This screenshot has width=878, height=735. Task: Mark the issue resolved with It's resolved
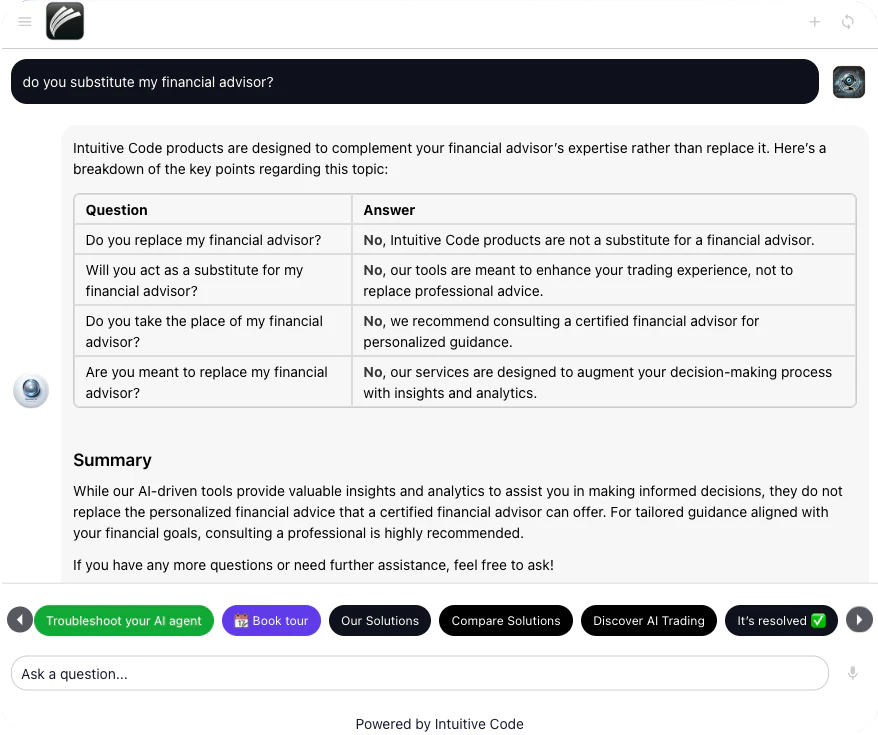(x=781, y=620)
